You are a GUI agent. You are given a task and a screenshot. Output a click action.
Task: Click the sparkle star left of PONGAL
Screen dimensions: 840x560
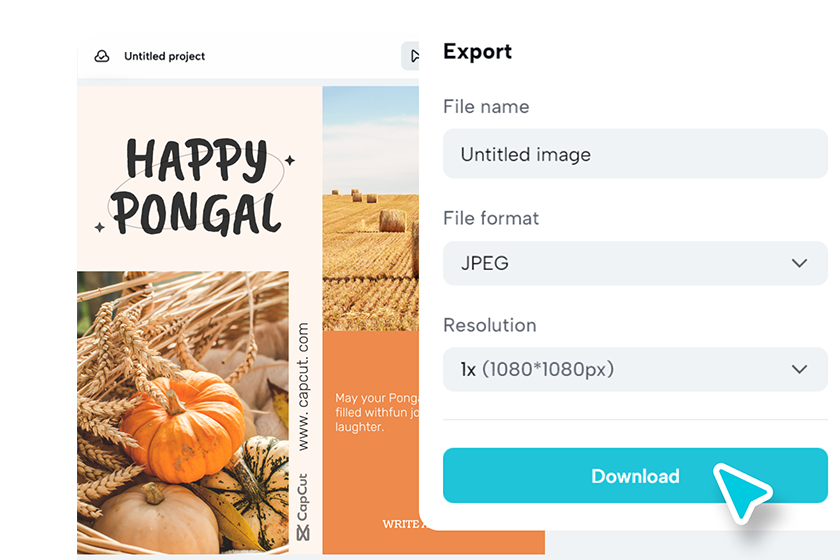100,227
